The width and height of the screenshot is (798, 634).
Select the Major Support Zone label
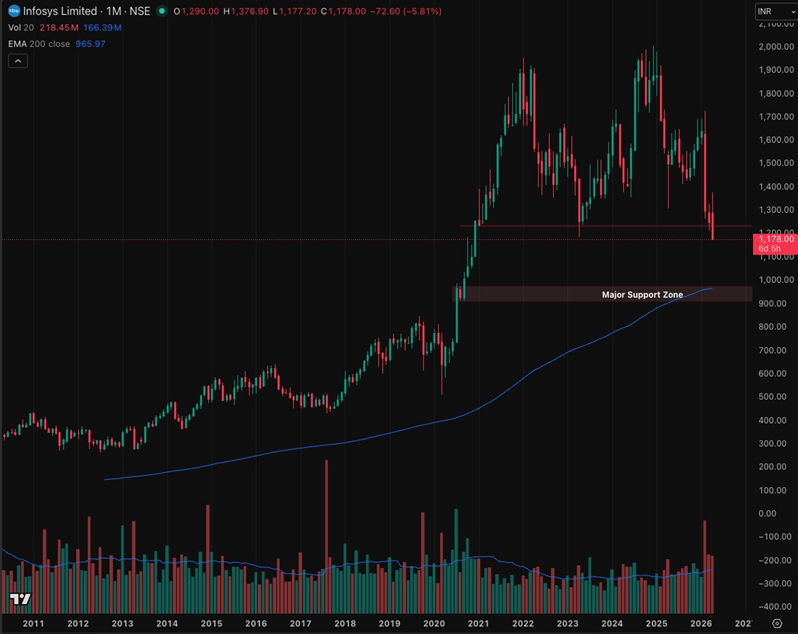pyautogui.click(x=642, y=295)
